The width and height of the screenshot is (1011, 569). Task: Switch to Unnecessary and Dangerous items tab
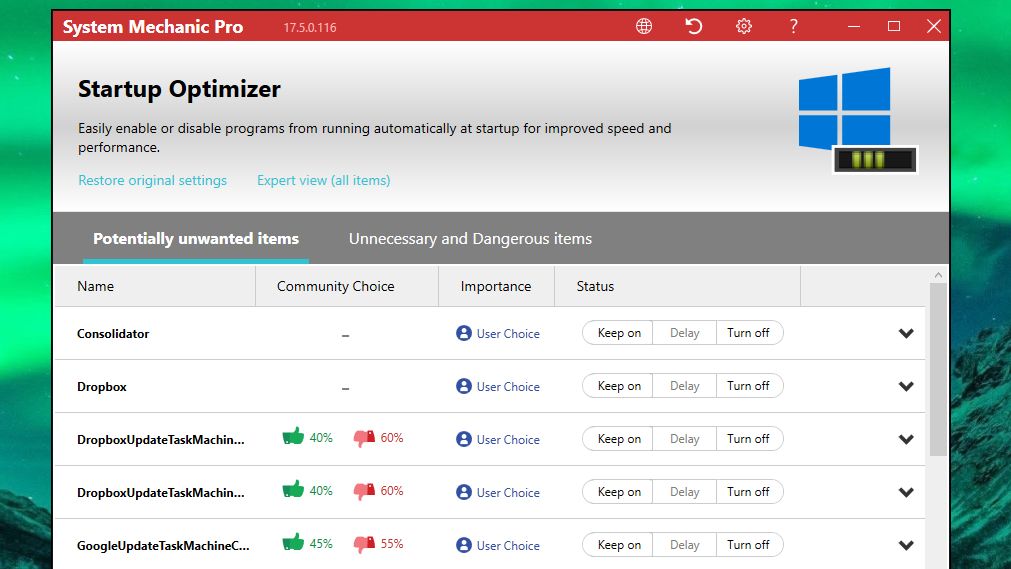[470, 239]
